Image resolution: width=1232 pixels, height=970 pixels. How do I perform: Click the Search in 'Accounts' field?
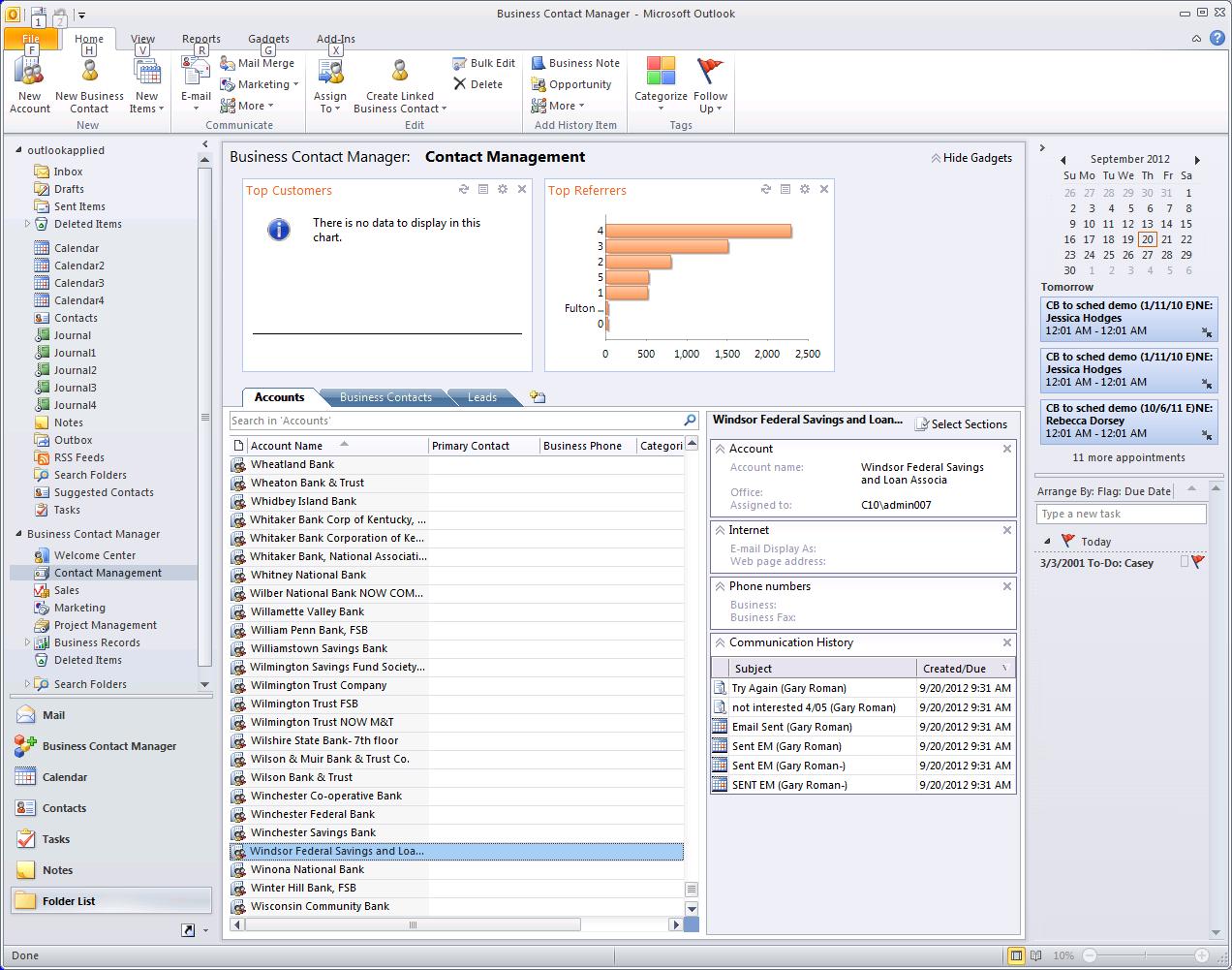(455, 421)
